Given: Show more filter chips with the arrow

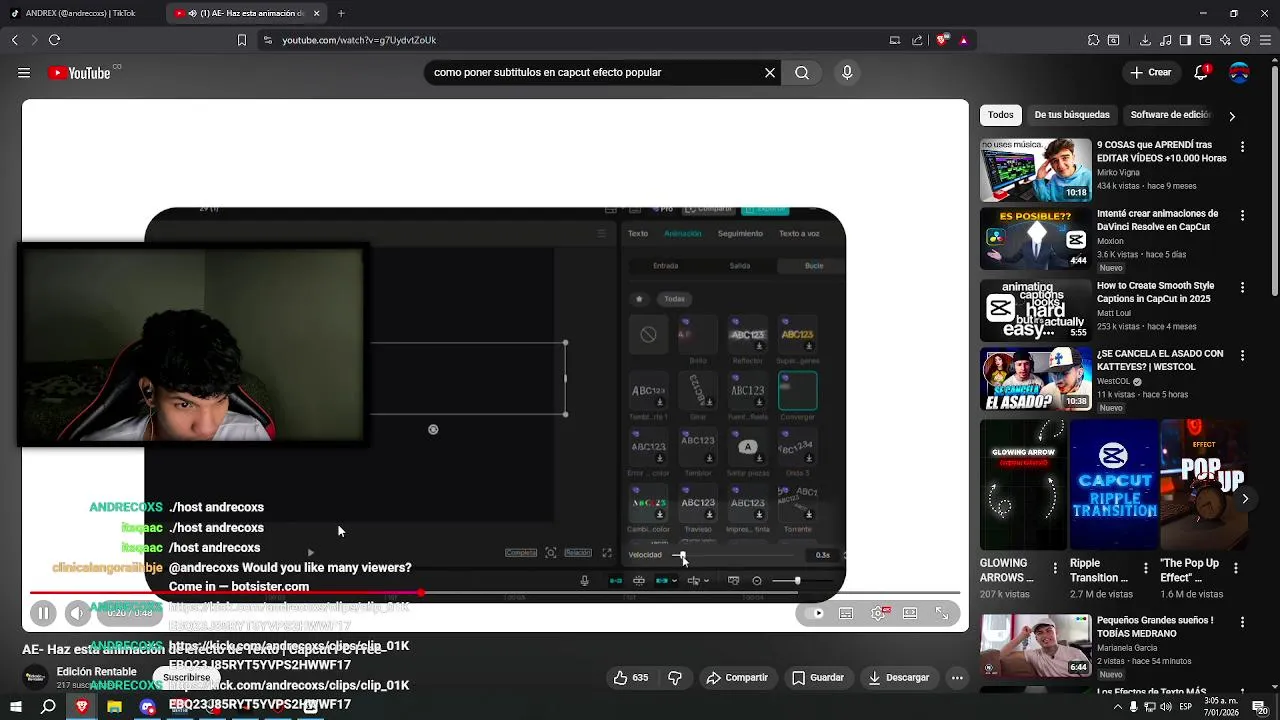Looking at the screenshot, I should 1232,116.
